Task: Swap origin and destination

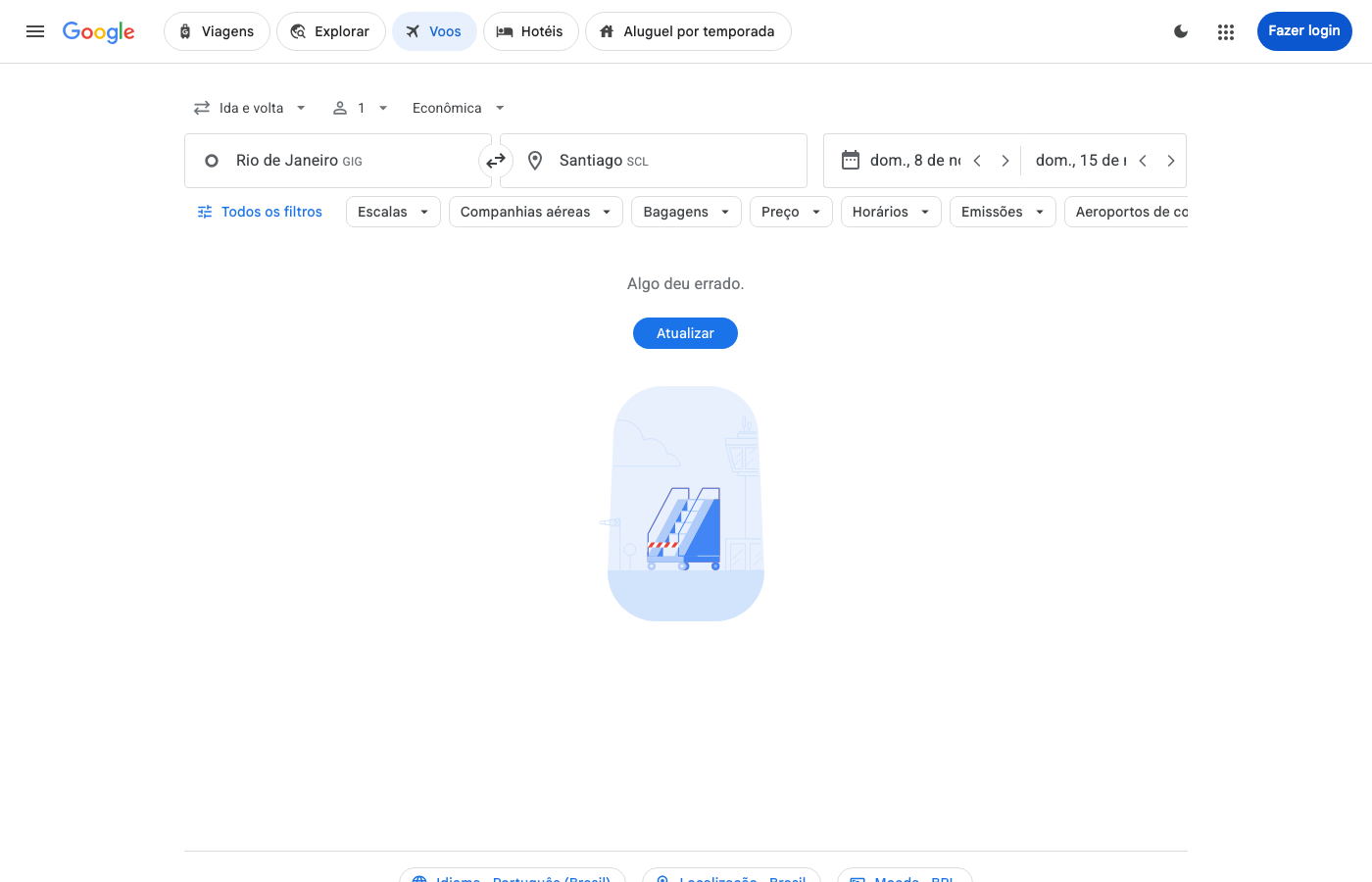Action: (496, 161)
